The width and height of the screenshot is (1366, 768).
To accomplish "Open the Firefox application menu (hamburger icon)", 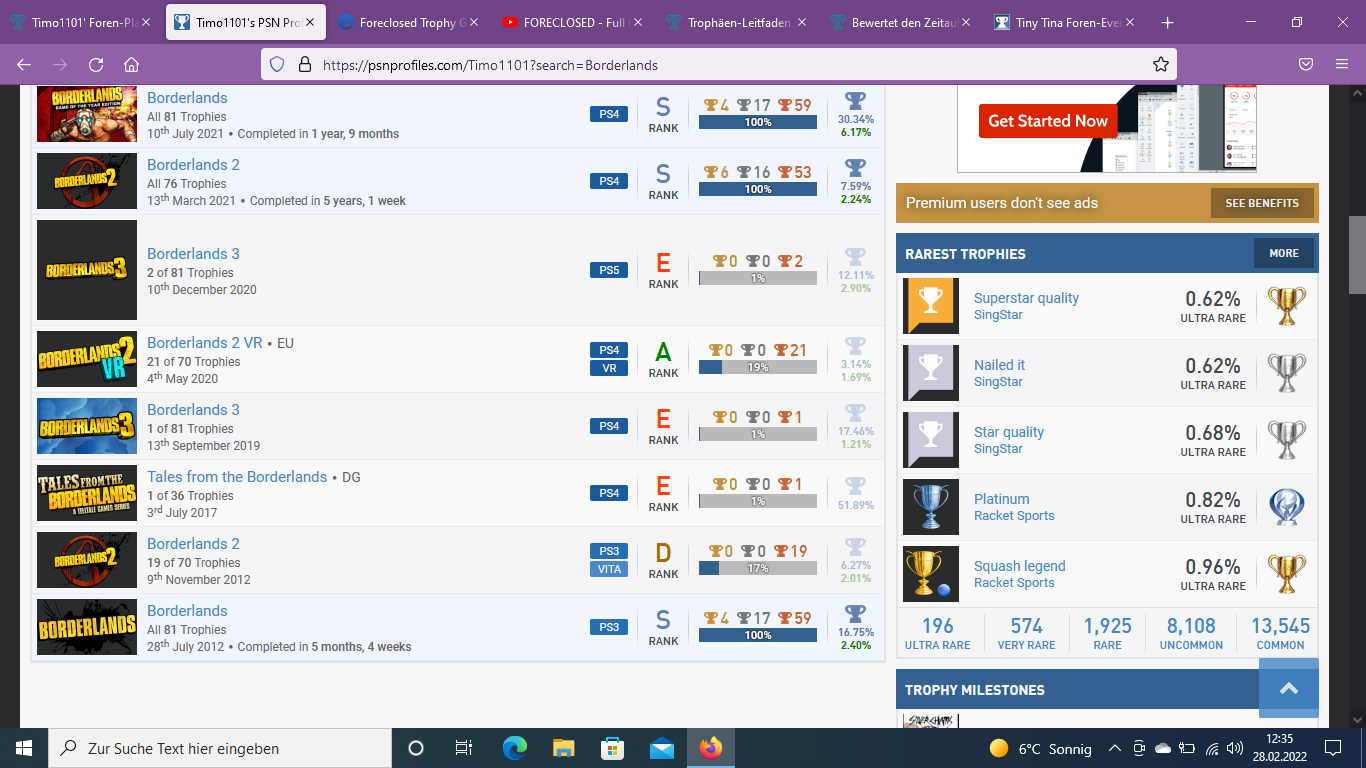I will click(x=1340, y=64).
